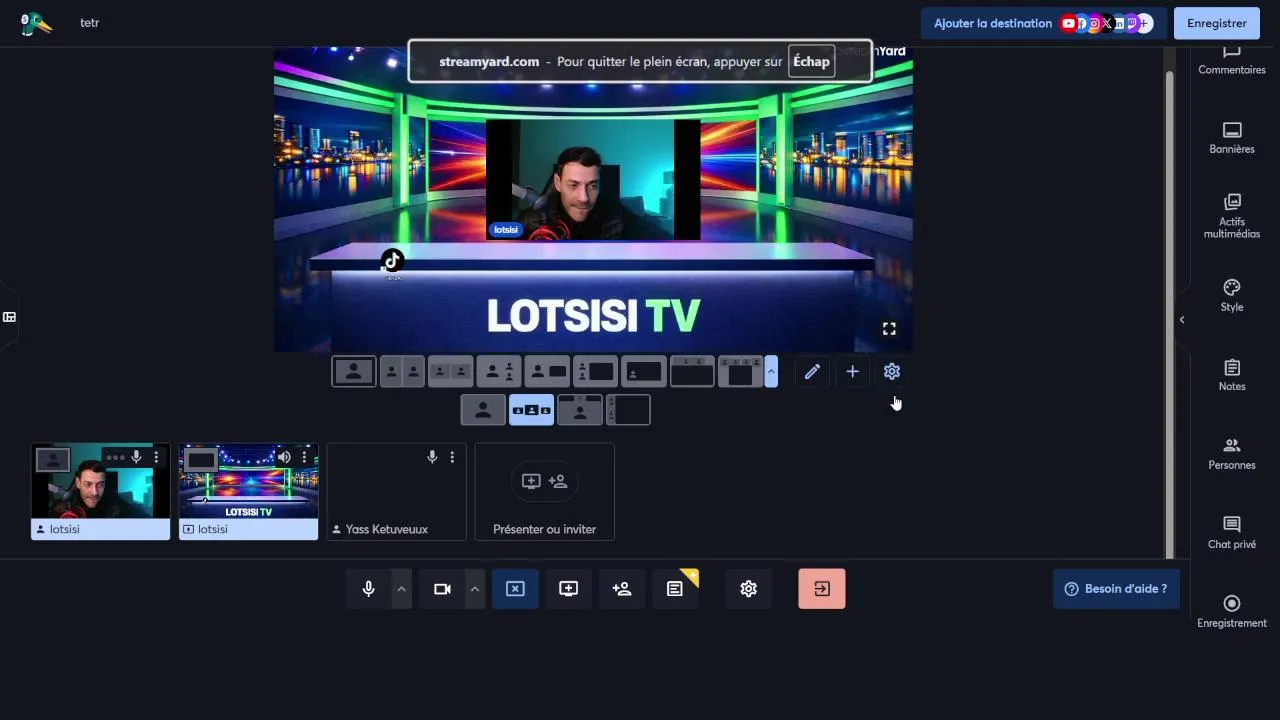Image resolution: width=1280 pixels, height=720 pixels.
Task: Click TikTok logo on stage preview
Action: click(x=392, y=261)
